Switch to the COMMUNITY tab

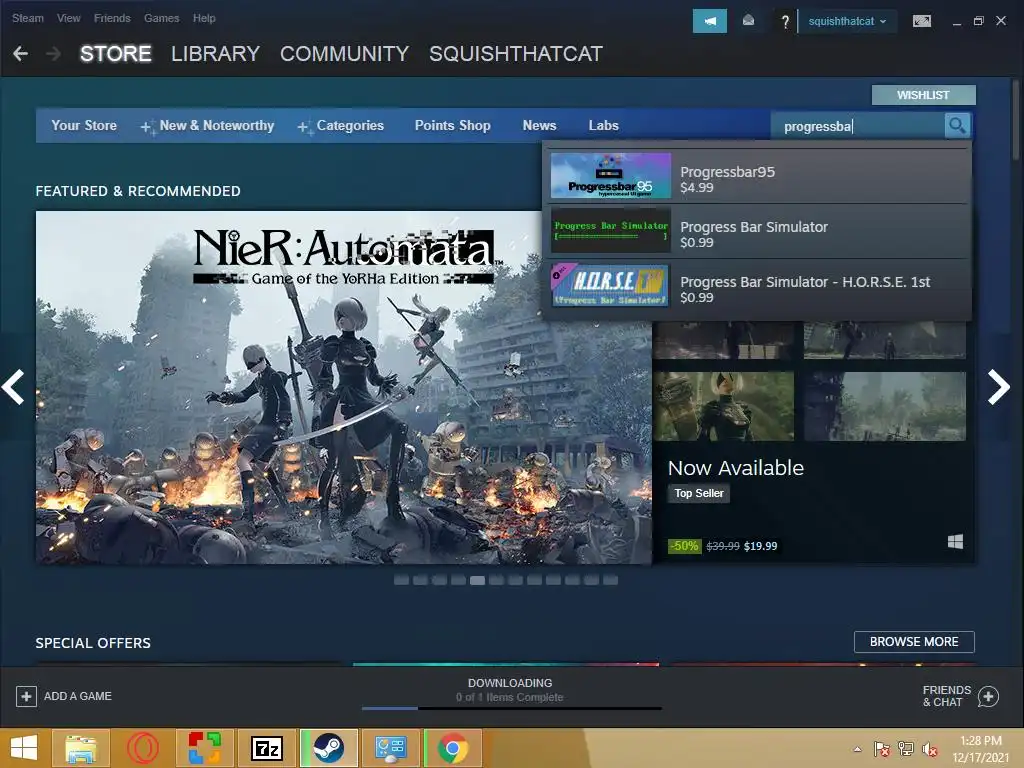pos(344,54)
